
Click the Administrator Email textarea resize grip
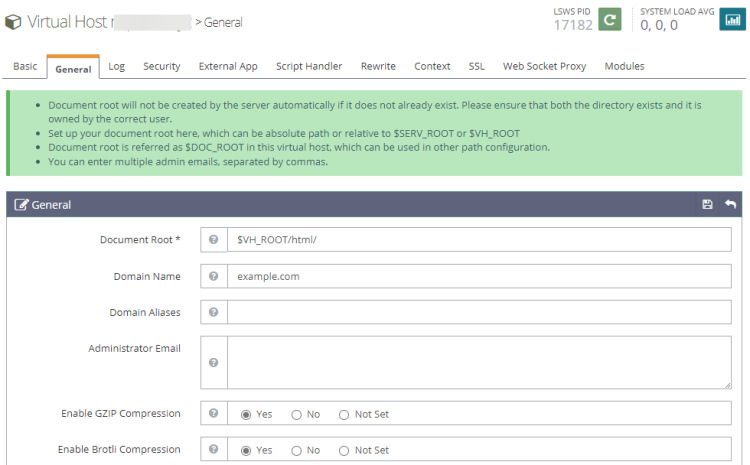point(728,385)
